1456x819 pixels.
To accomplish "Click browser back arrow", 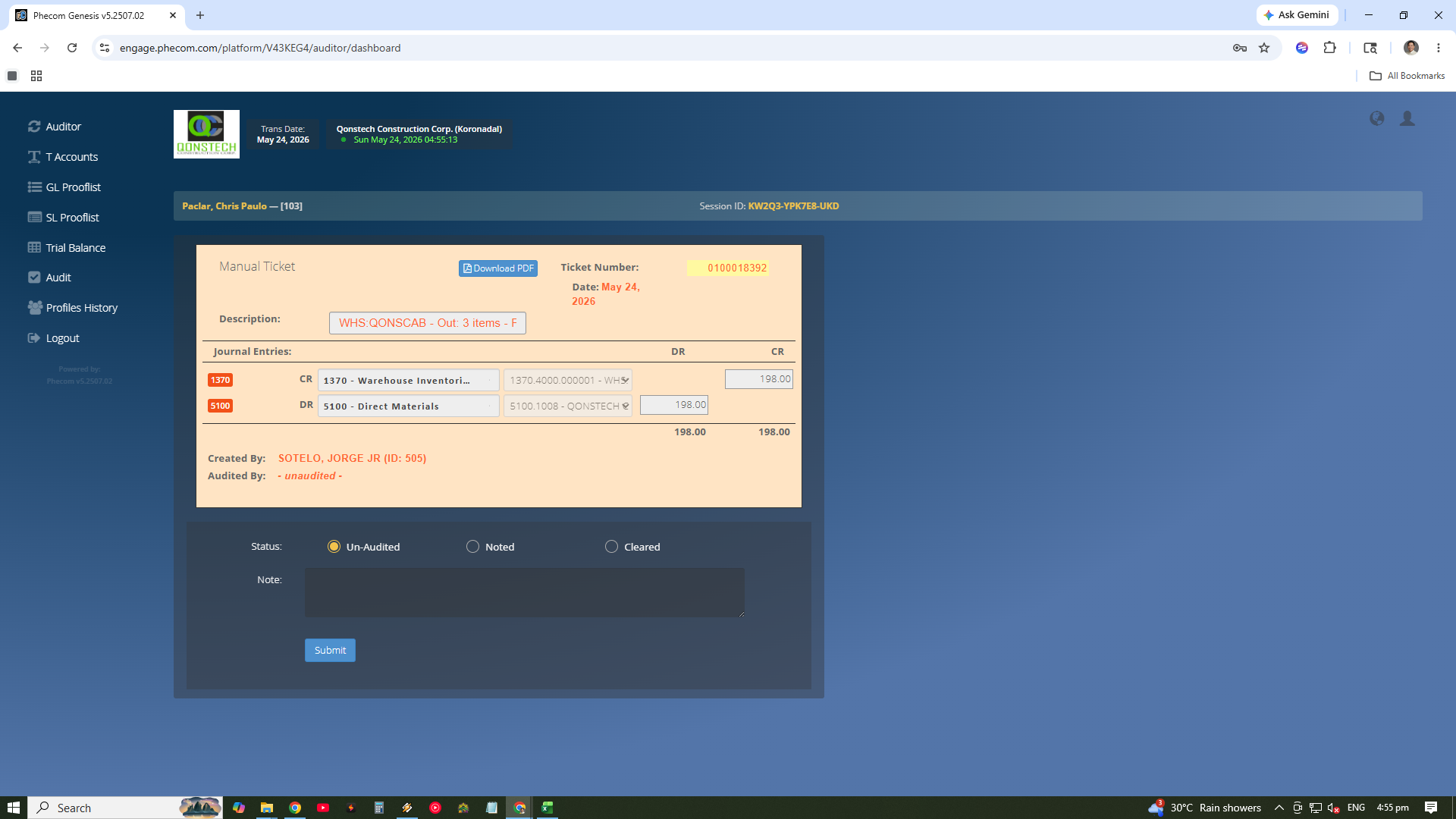I will (x=17, y=48).
